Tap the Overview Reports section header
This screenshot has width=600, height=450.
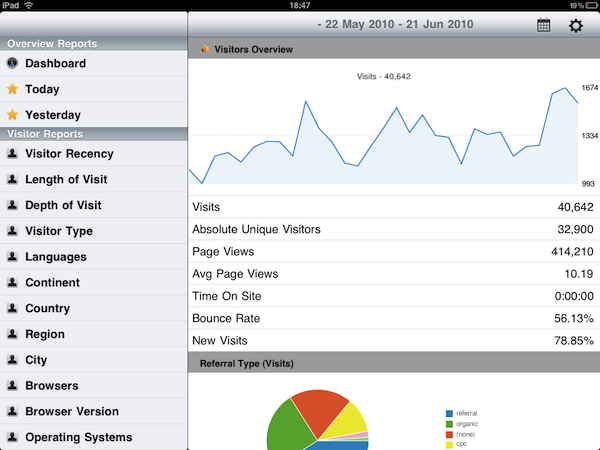(x=94, y=44)
